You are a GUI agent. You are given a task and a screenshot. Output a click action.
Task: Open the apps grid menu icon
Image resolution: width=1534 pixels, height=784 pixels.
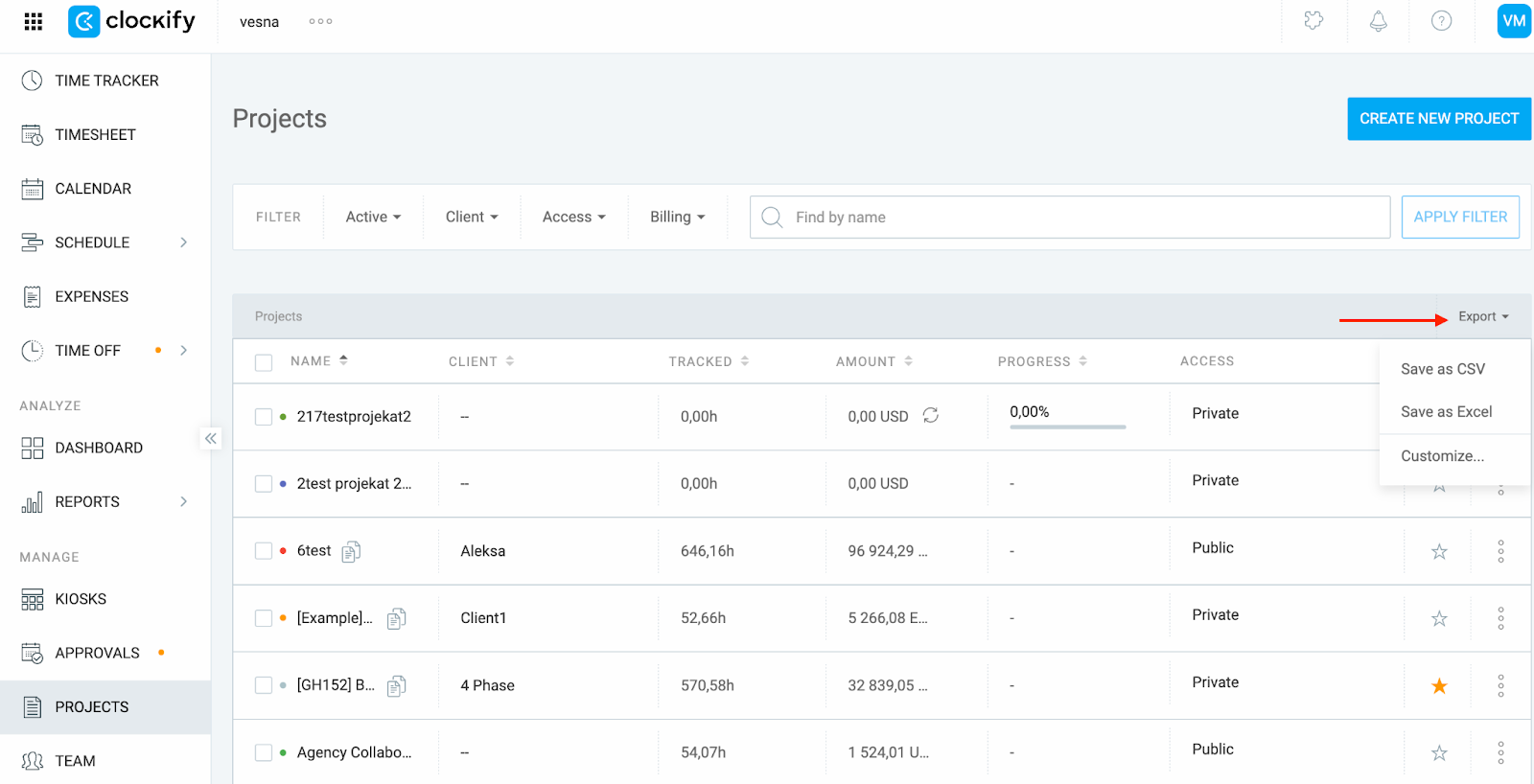(x=34, y=21)
